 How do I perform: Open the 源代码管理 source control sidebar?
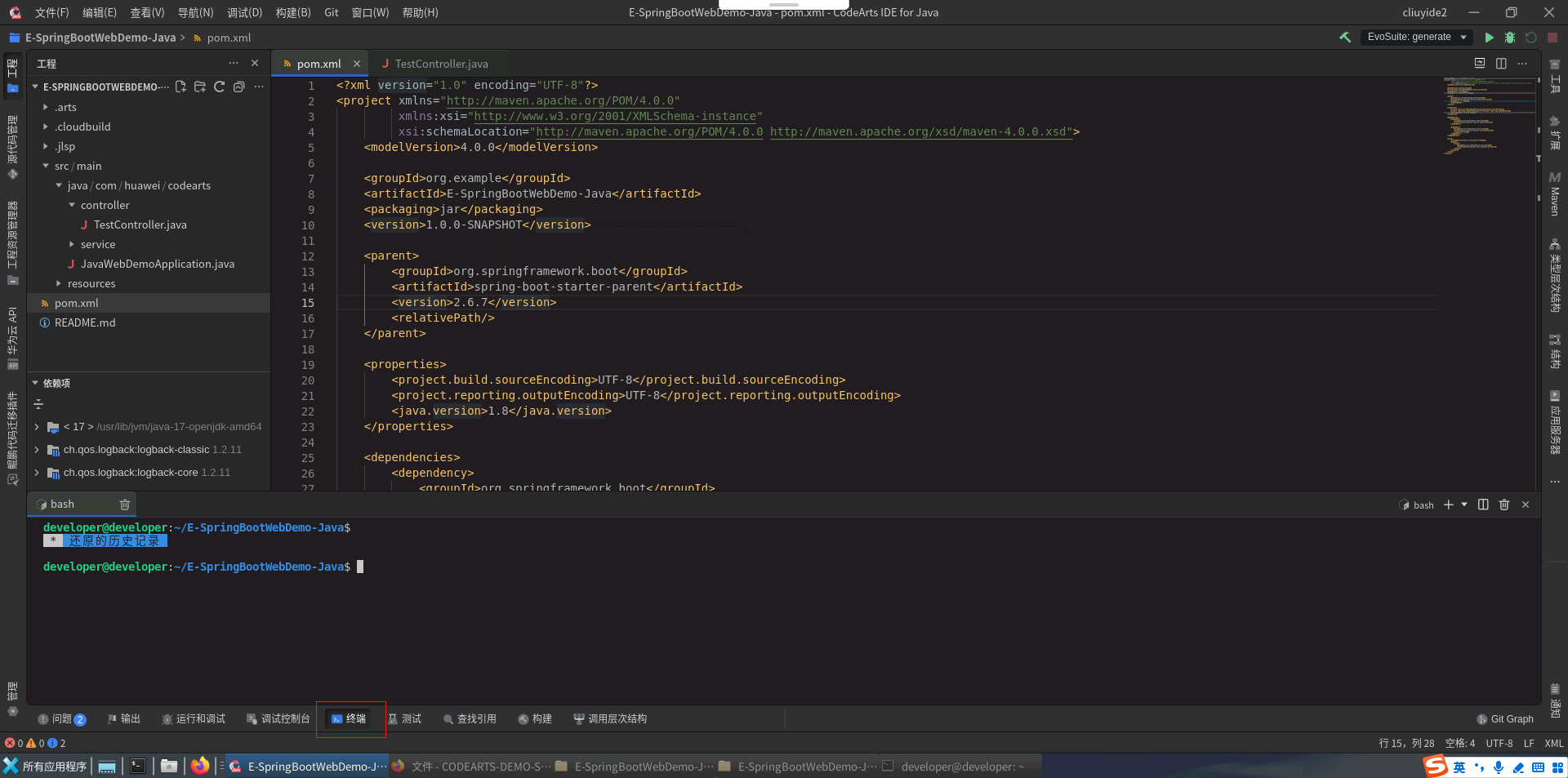(x=12, y=147)
